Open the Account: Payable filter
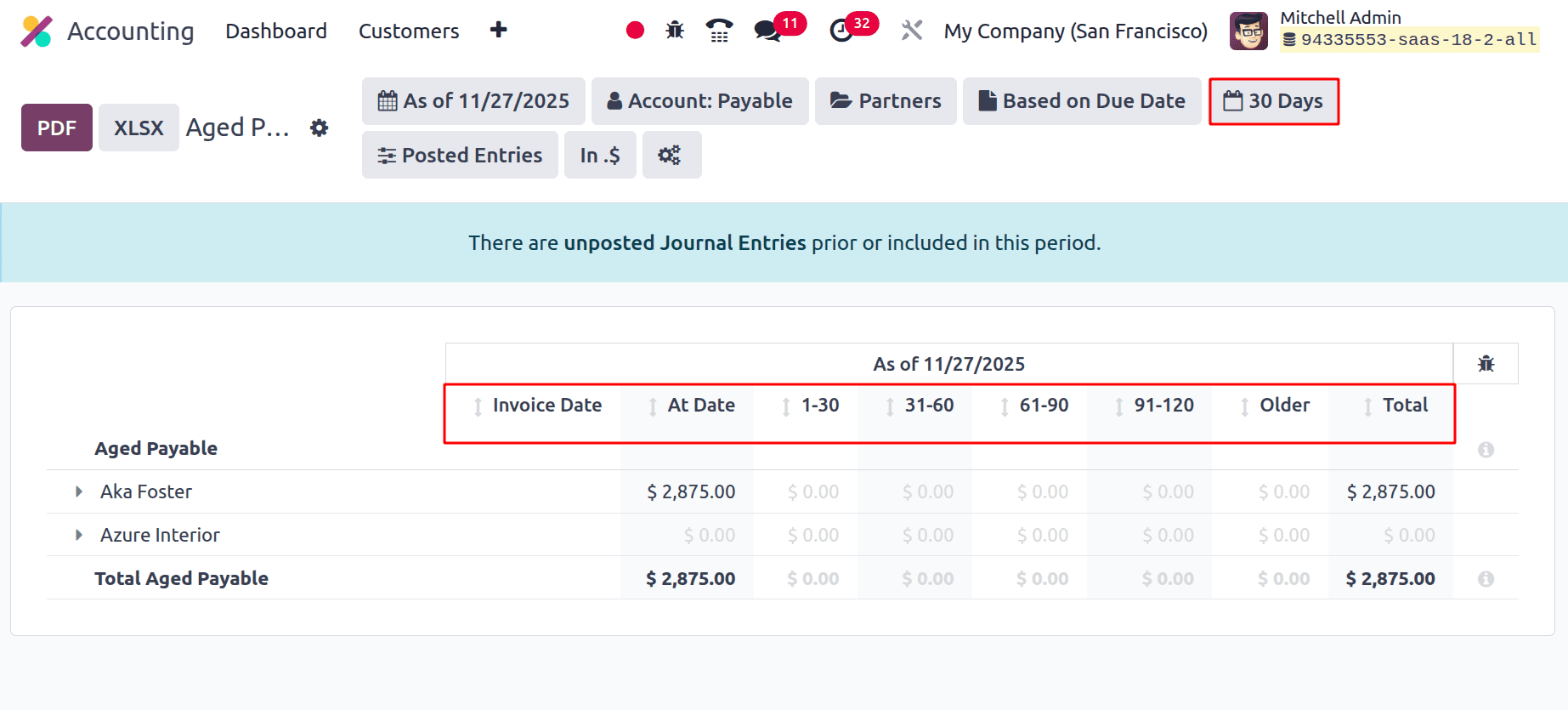 [700, 101]
